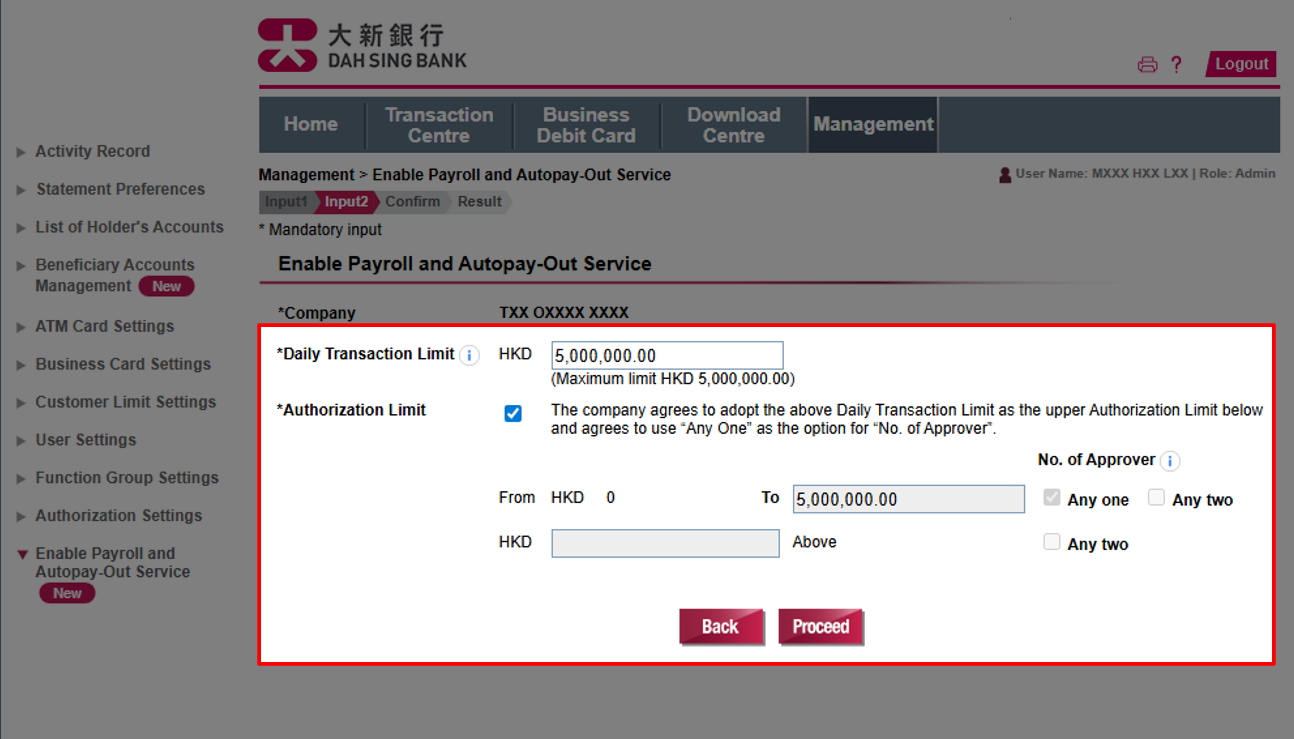Viewport: 1294px width, 739px height.
Task: Click the Back button
Action: pyautogui.click(x=720, y=627)
